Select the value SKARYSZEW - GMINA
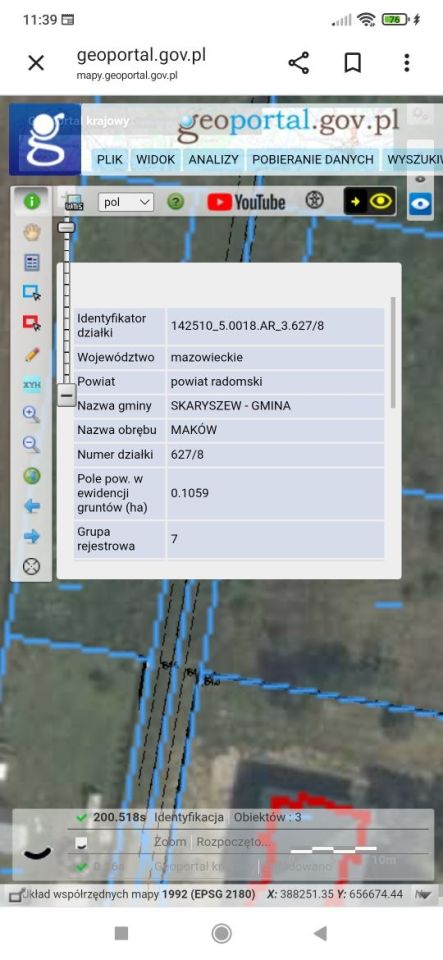The height and width of the screenshot is (960, 443). tap(231, 406)
